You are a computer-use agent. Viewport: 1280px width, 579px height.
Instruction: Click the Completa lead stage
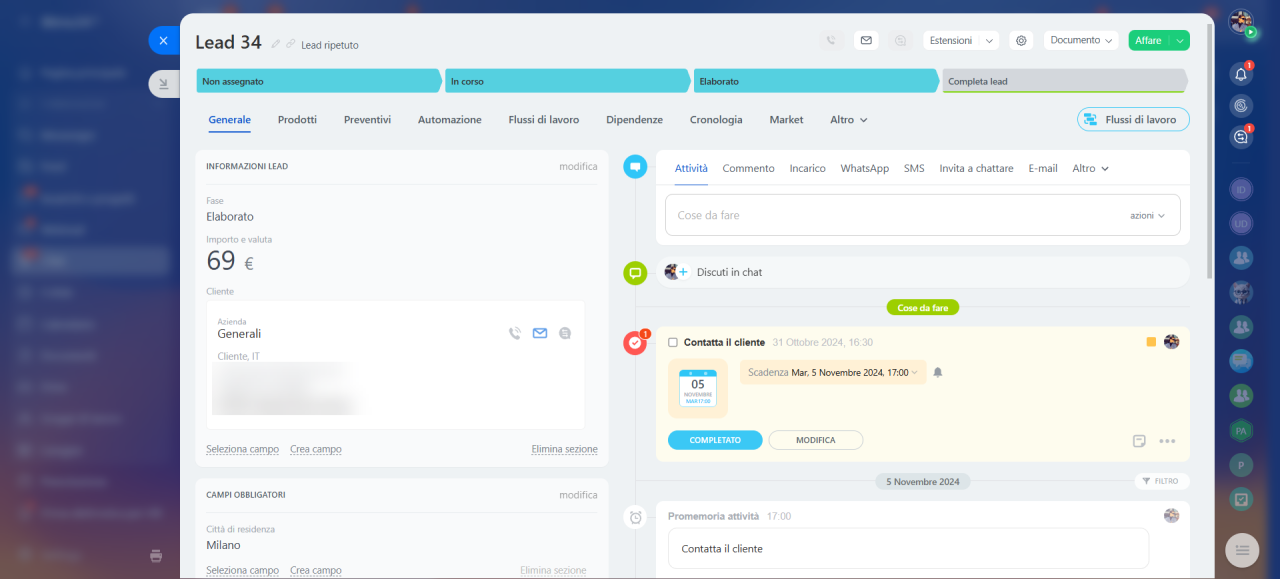(1065, 81)
